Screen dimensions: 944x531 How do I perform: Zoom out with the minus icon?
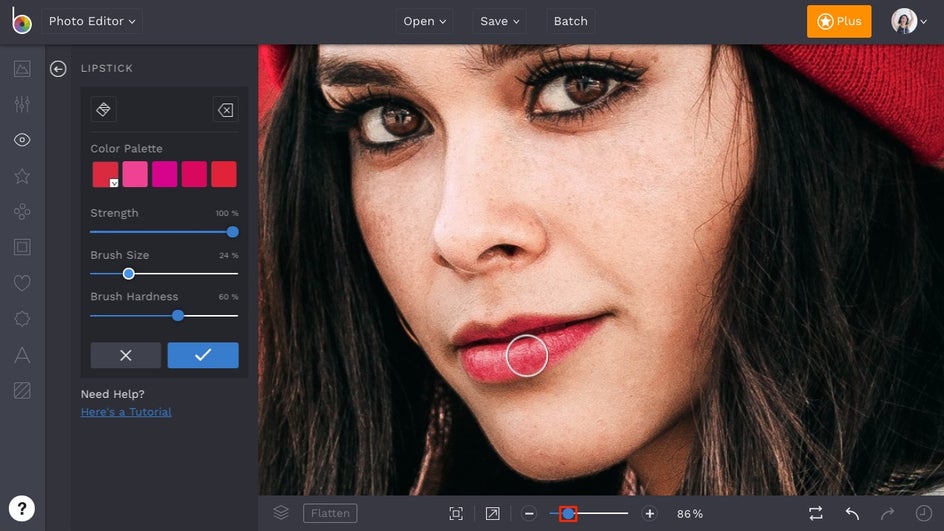[529, 514]
